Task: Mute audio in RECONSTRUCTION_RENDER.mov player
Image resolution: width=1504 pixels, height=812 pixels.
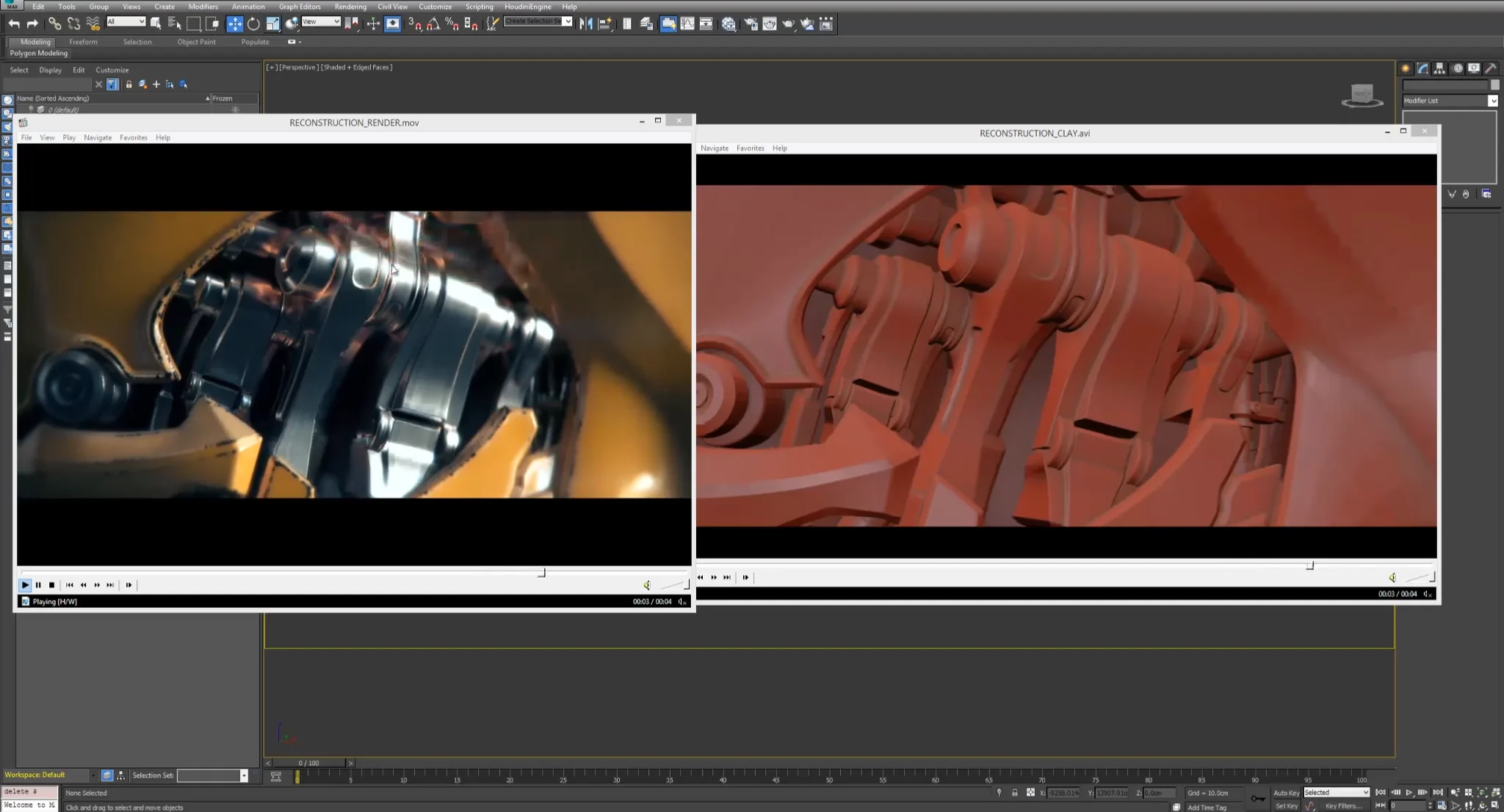Action: point(647,585)
